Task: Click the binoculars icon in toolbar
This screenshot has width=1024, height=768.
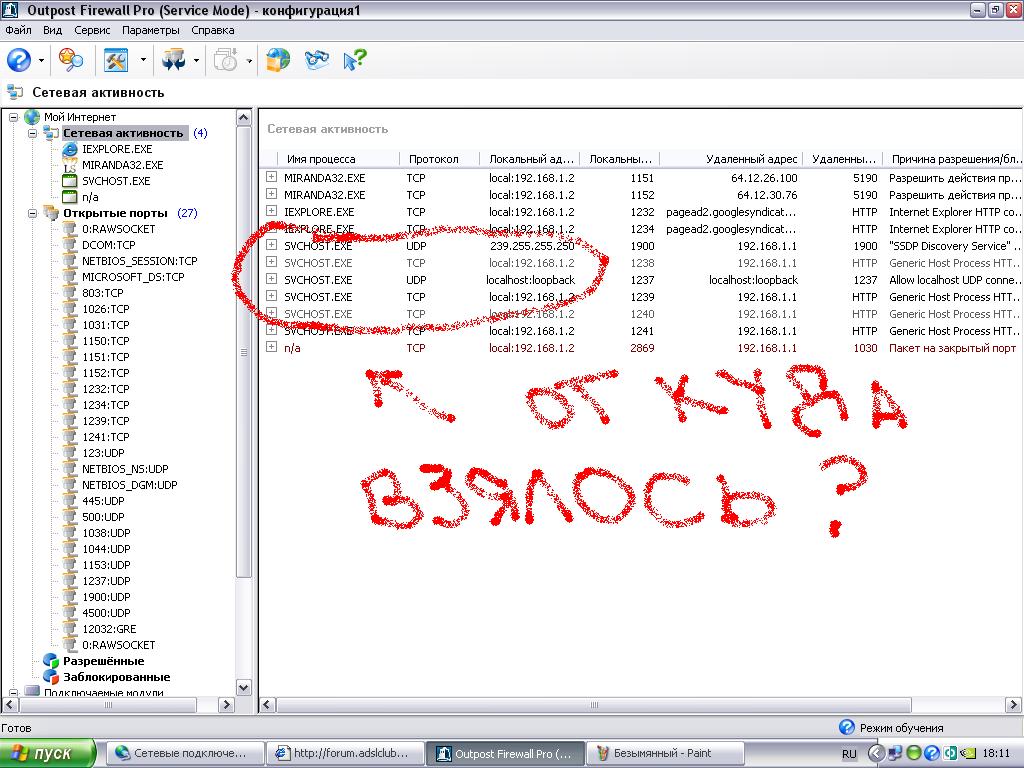Action: (x=317, y=60)
